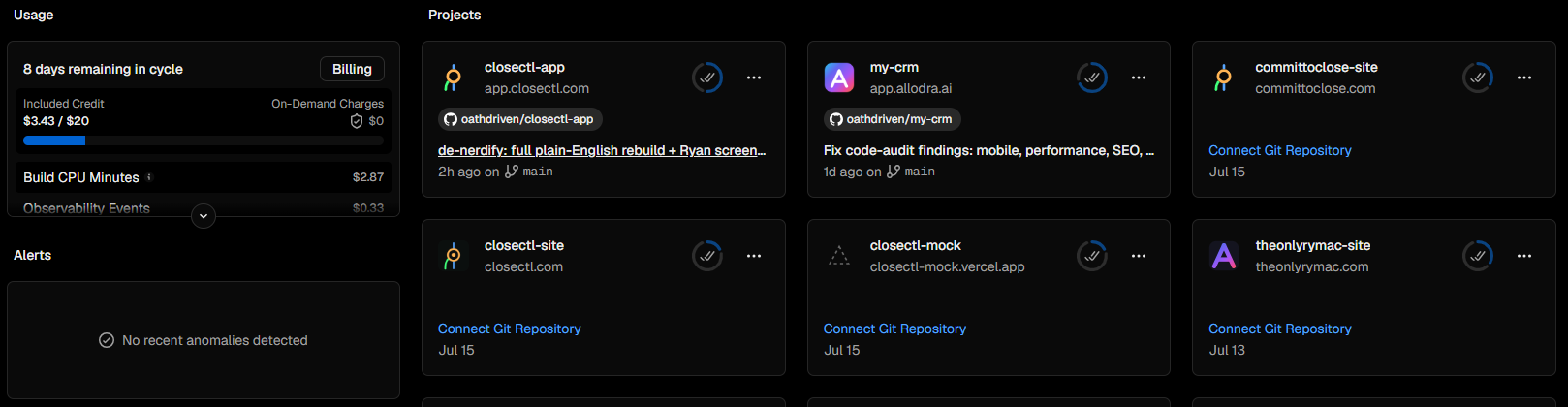Open the closectl-site project icon
Viewport: 1568px width, 407px height.
pos(453,256)
